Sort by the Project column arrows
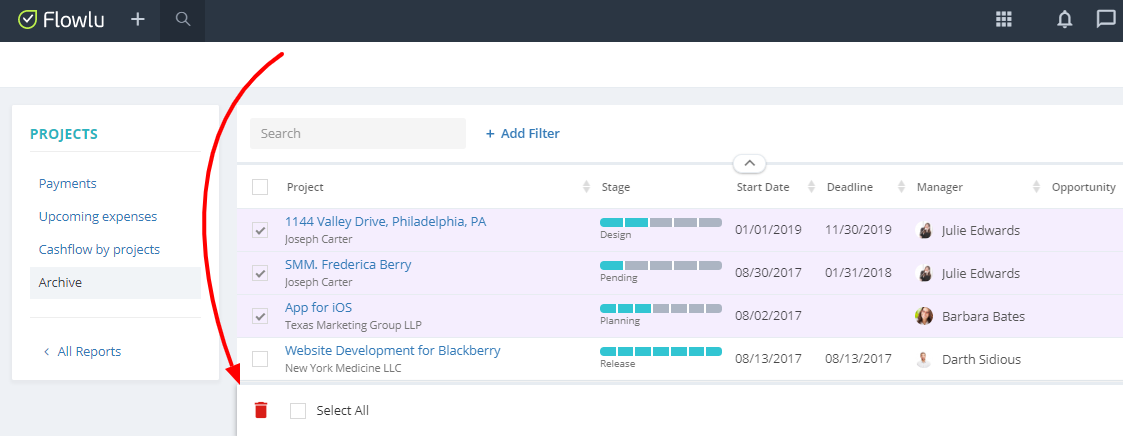This screenshot has width=1123, height=436. 587,187
